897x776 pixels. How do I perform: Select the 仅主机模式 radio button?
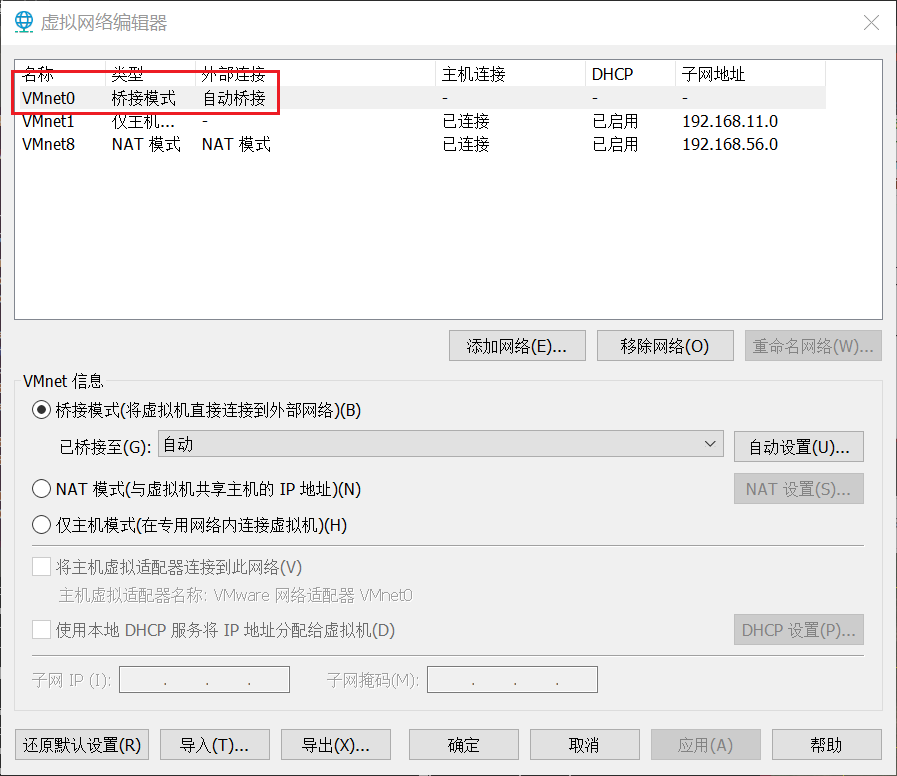tap(41, 525)
